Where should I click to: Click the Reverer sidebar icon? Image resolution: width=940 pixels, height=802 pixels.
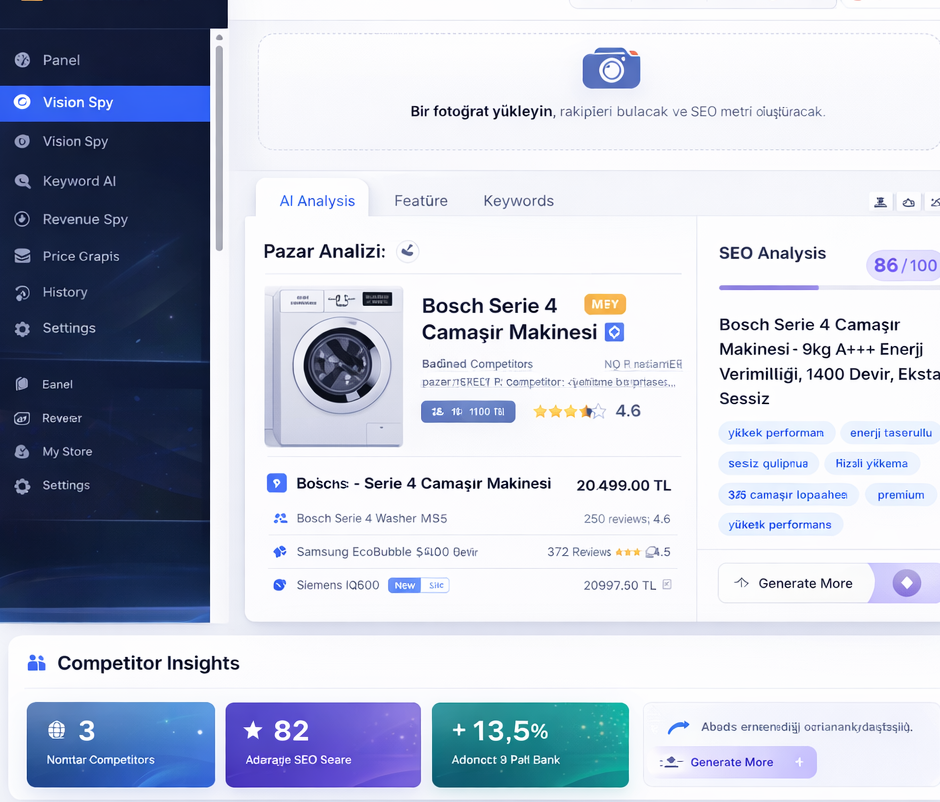[x=22, y=418]
